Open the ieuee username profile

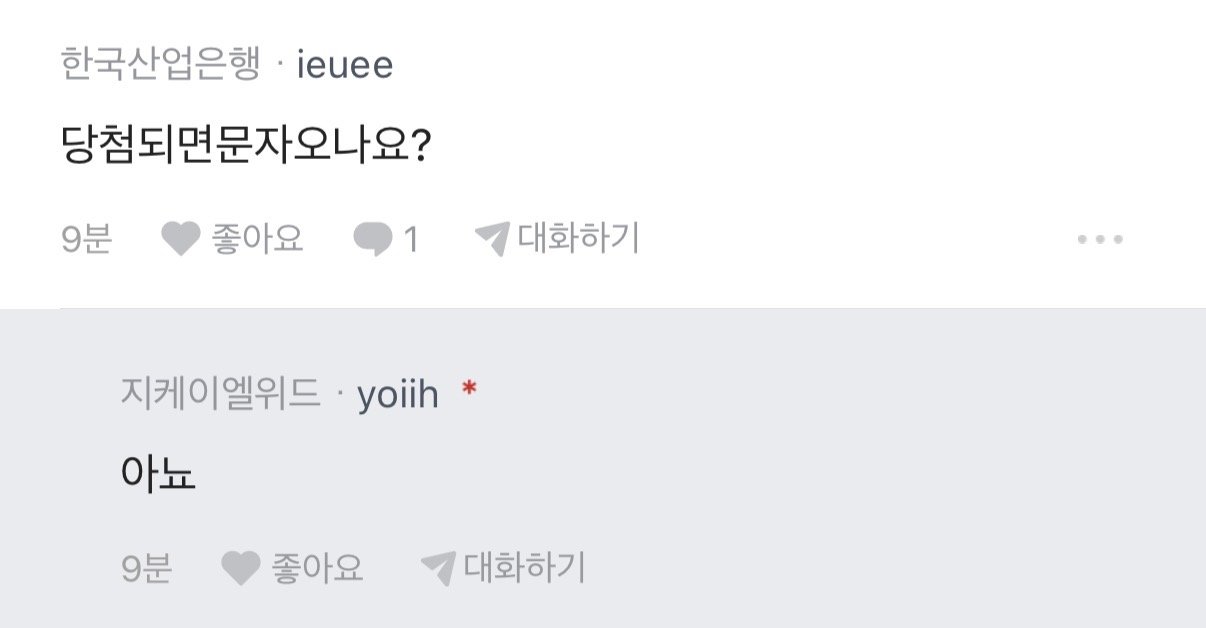pos(345,66)
